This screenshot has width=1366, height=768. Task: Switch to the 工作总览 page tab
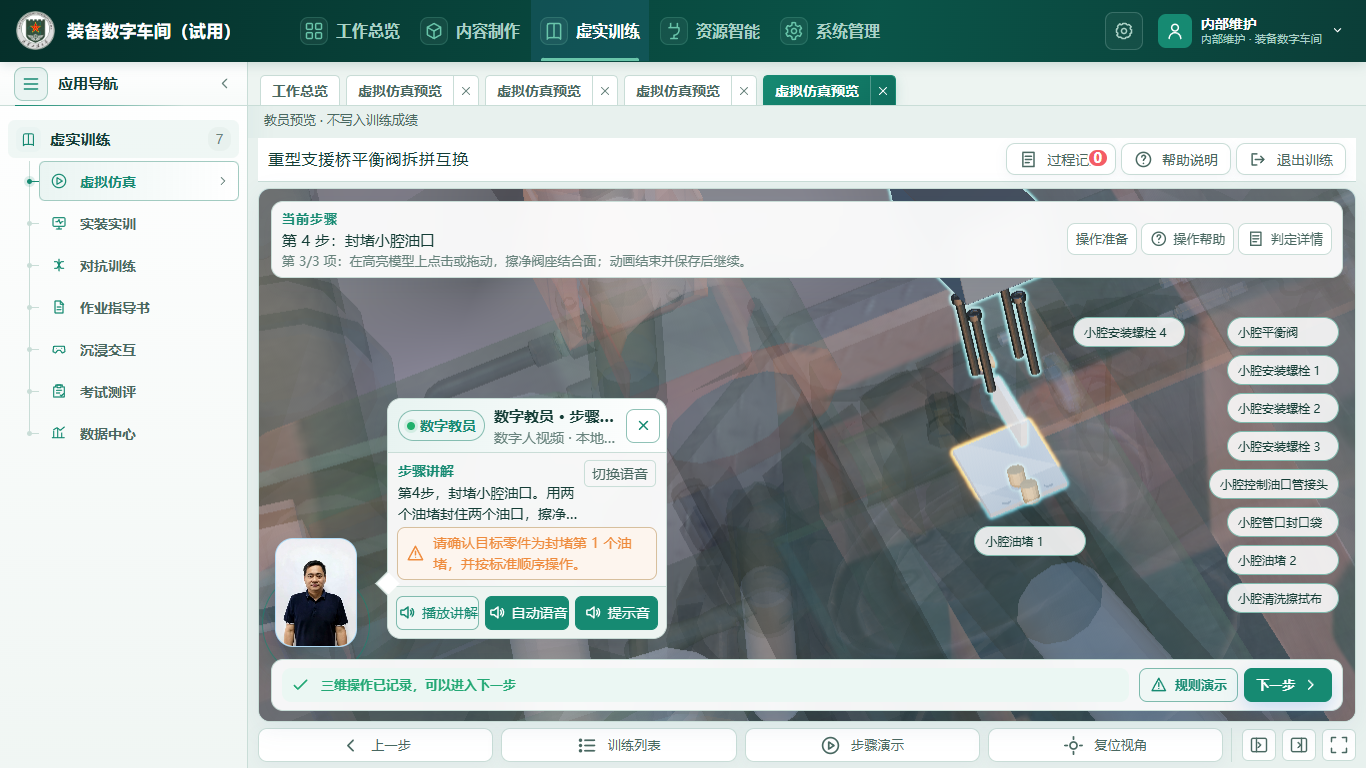click(x=300, y=91)
